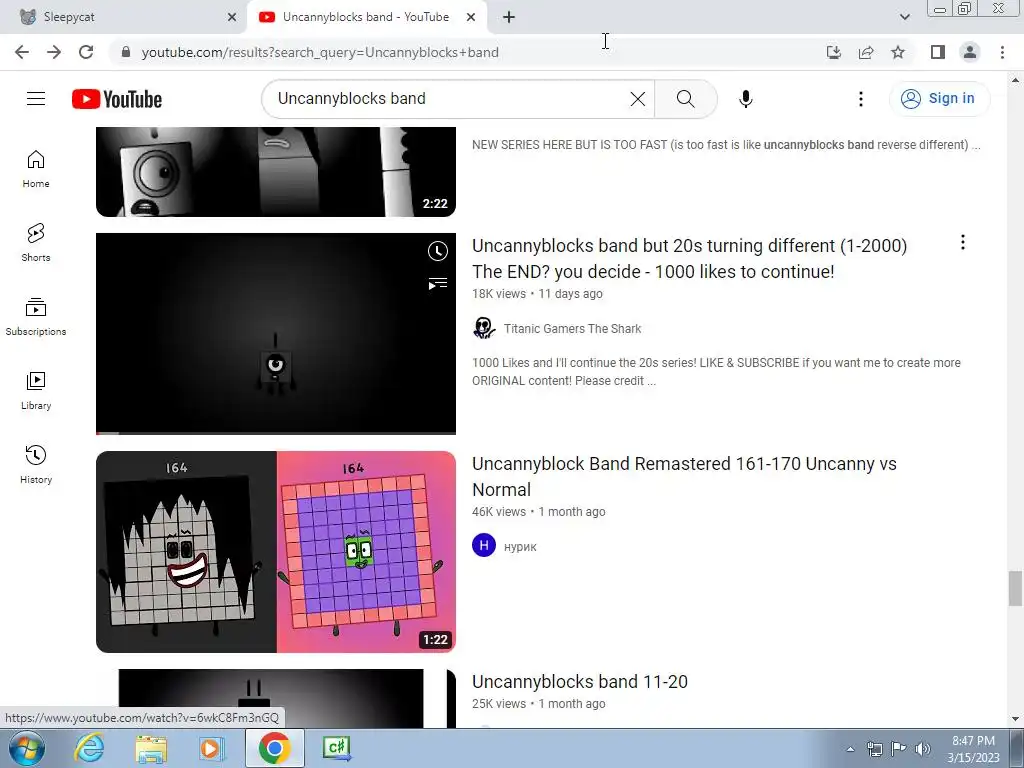Bookmark this page with the star icon
This screenshot has height=768, width=1024.
(898, 52)
